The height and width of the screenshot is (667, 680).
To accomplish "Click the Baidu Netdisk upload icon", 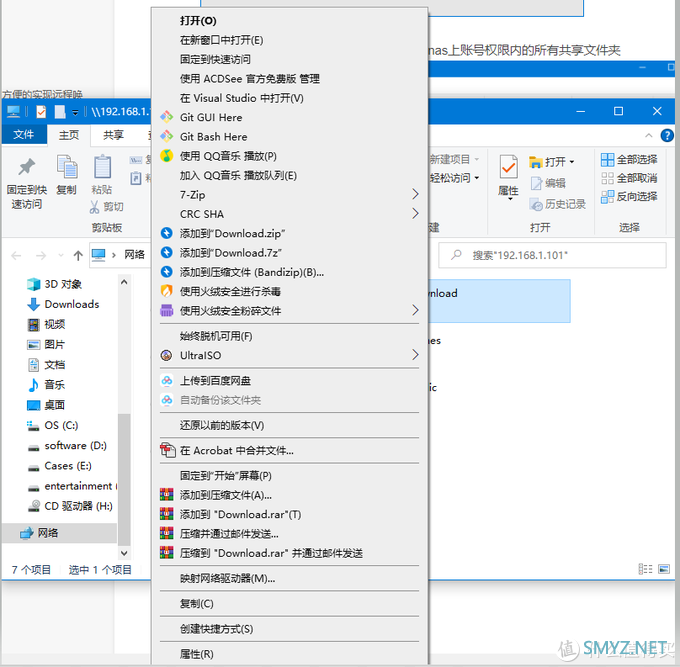I will tap(167, 381).
